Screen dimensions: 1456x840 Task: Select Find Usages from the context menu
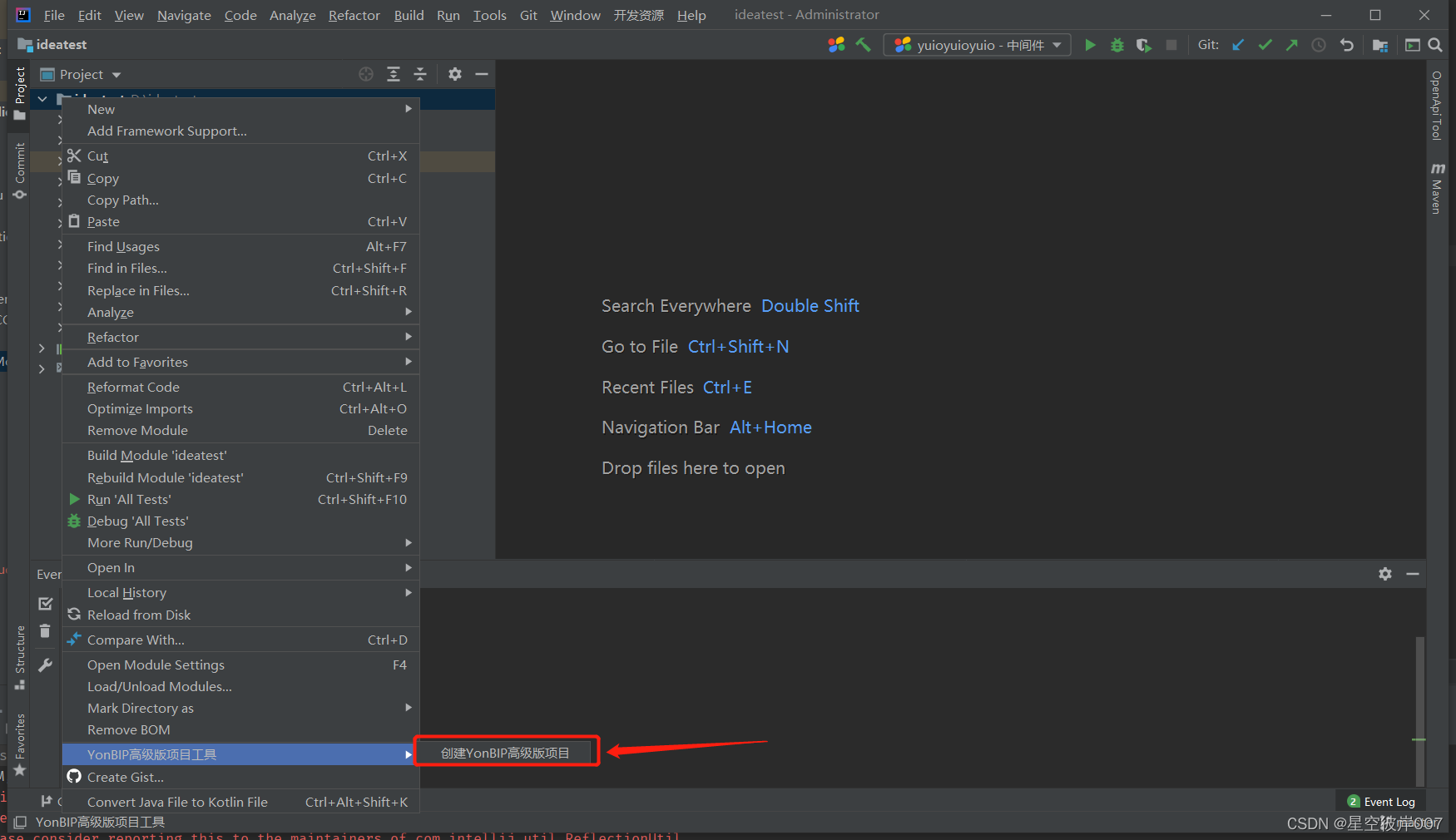[x=241, y=246]
